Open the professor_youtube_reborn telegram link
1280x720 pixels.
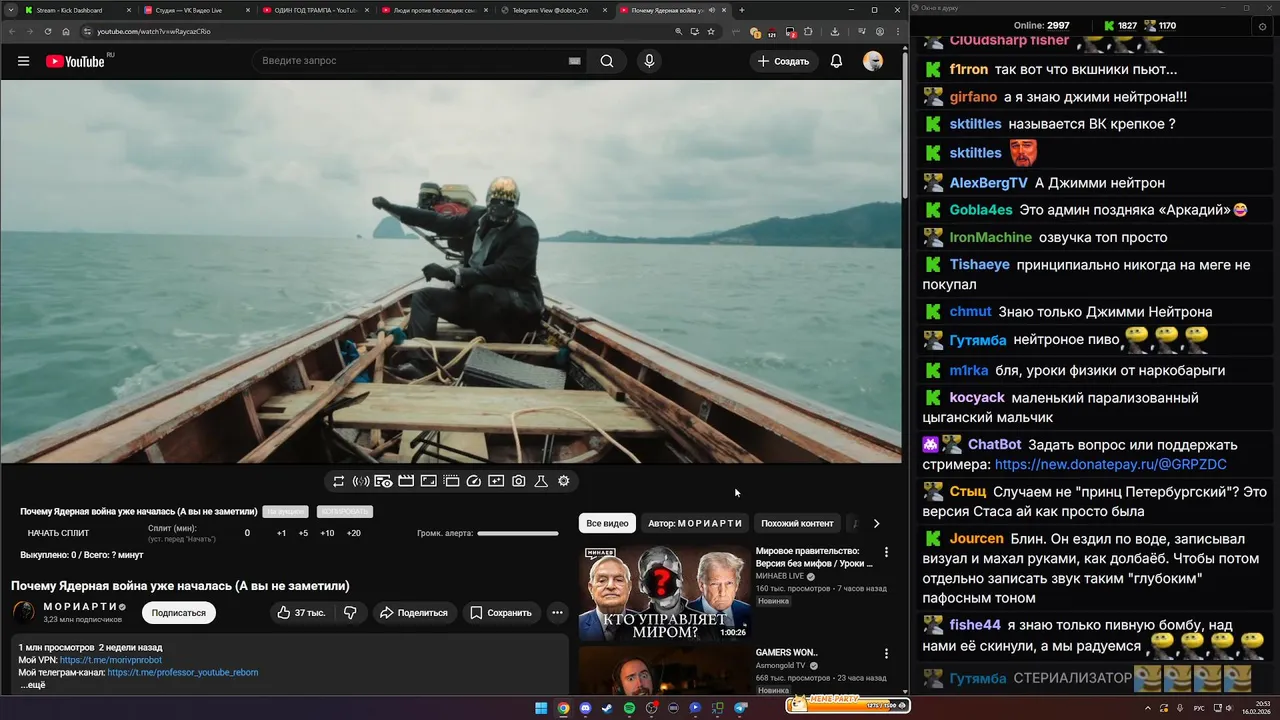tap(183, 672)
